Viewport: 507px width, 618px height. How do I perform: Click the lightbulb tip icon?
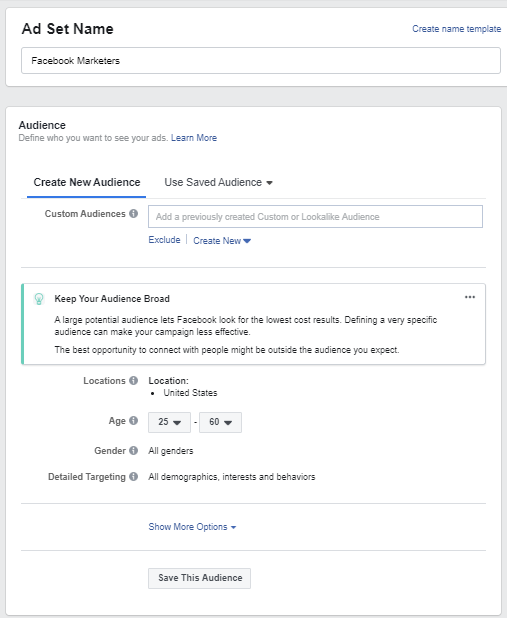tap(39, 299)
